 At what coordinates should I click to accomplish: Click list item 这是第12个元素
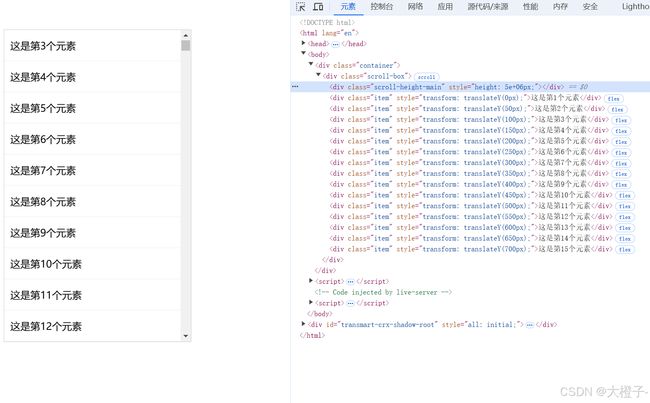click(92, 326)
